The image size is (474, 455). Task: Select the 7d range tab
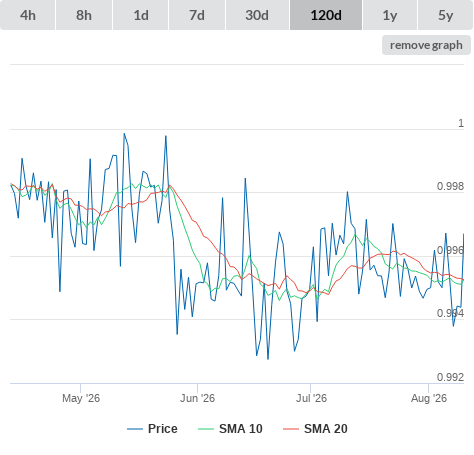(197, 15)
